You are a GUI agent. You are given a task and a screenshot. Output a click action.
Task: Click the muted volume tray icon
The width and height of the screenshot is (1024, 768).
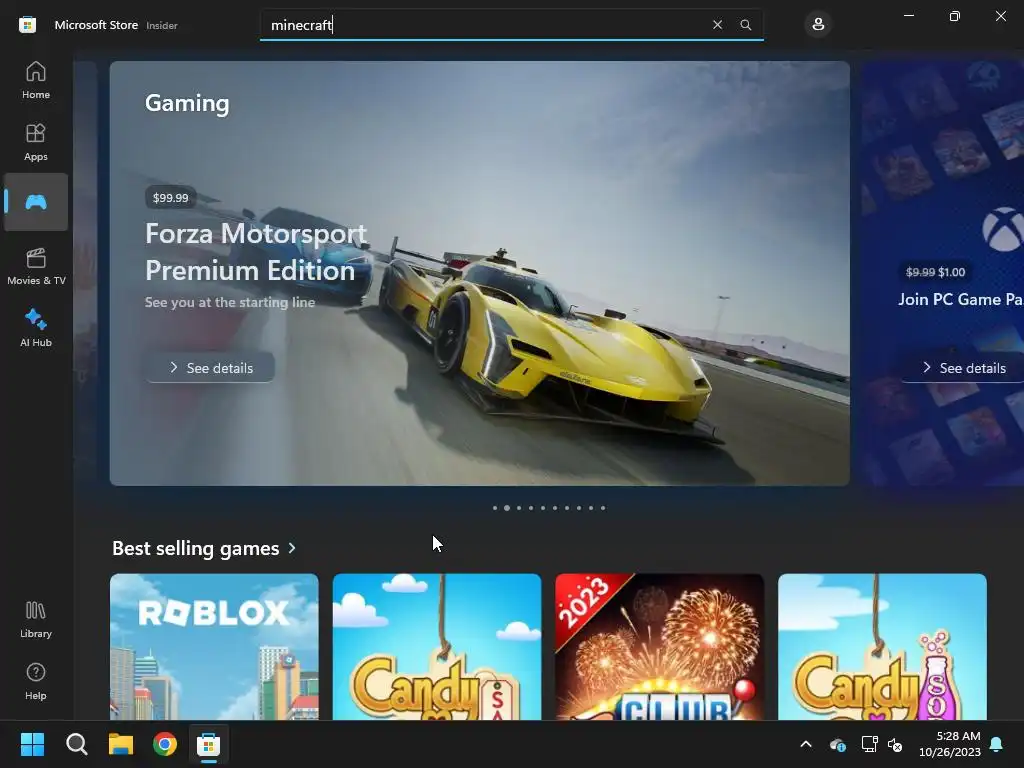895,744
